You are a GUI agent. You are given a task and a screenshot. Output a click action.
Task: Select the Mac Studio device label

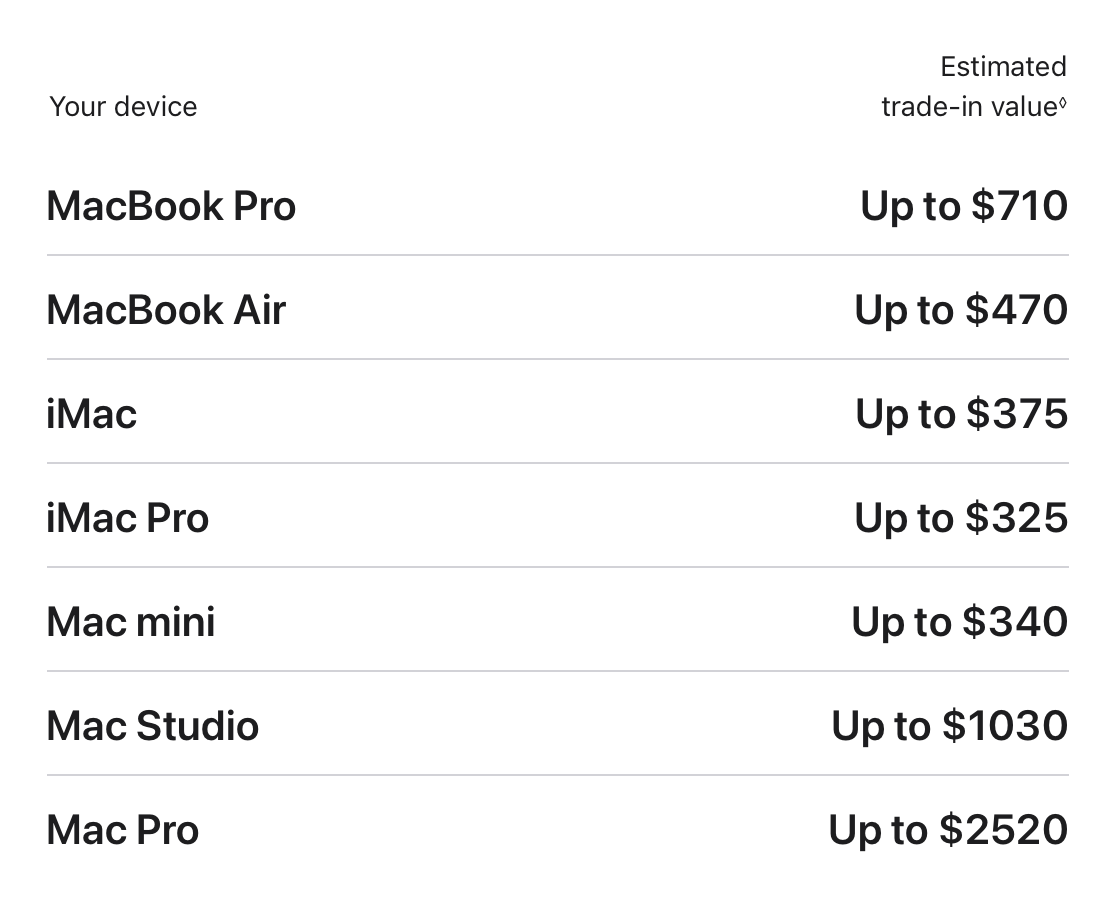(152, 726)
